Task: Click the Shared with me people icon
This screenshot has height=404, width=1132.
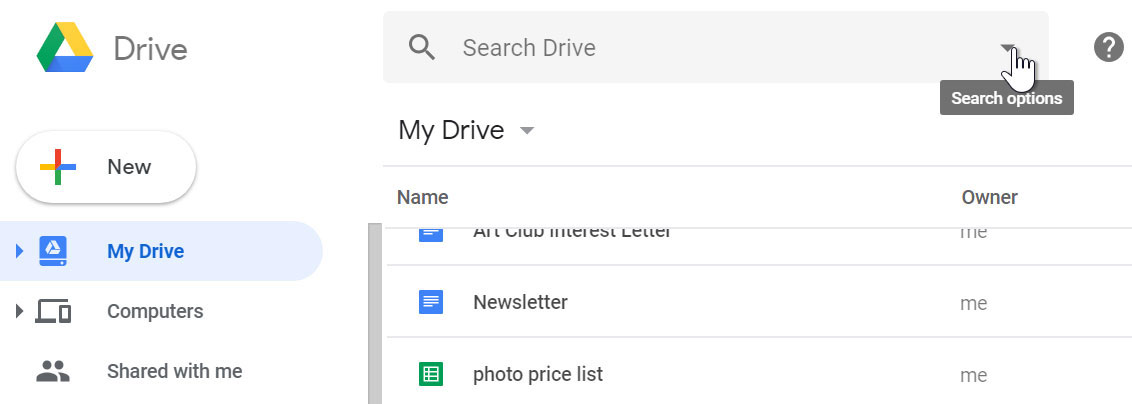Action: (53, 372)
